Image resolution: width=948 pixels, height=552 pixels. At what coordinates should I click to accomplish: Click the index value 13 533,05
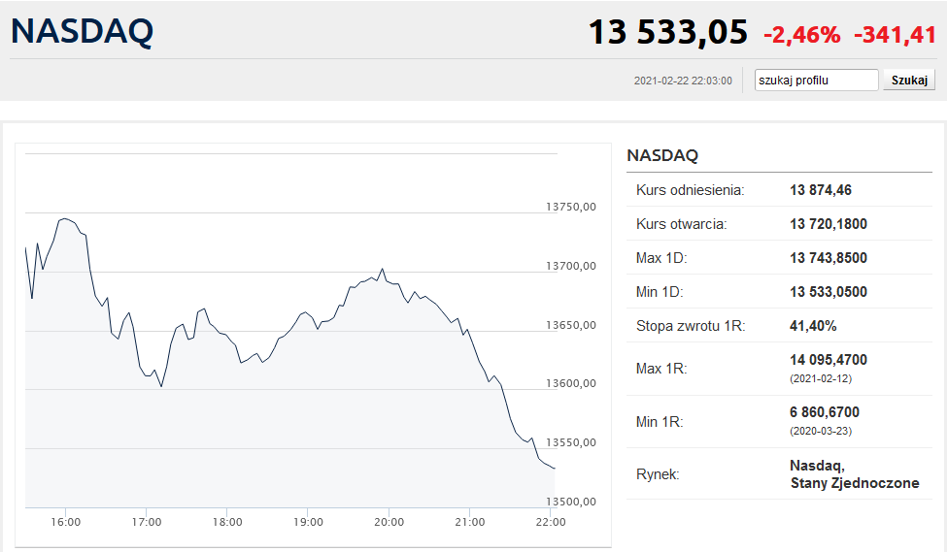(668, 32)
